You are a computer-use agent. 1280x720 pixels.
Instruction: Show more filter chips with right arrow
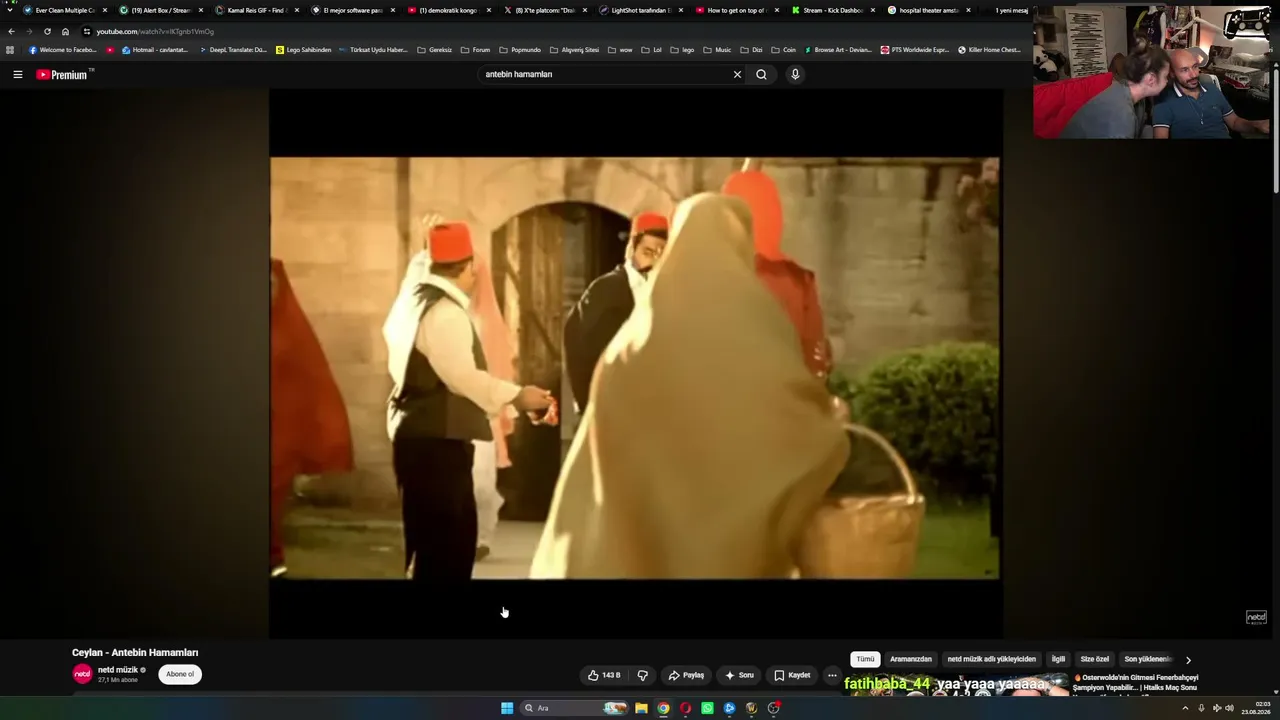point(1188,660)
